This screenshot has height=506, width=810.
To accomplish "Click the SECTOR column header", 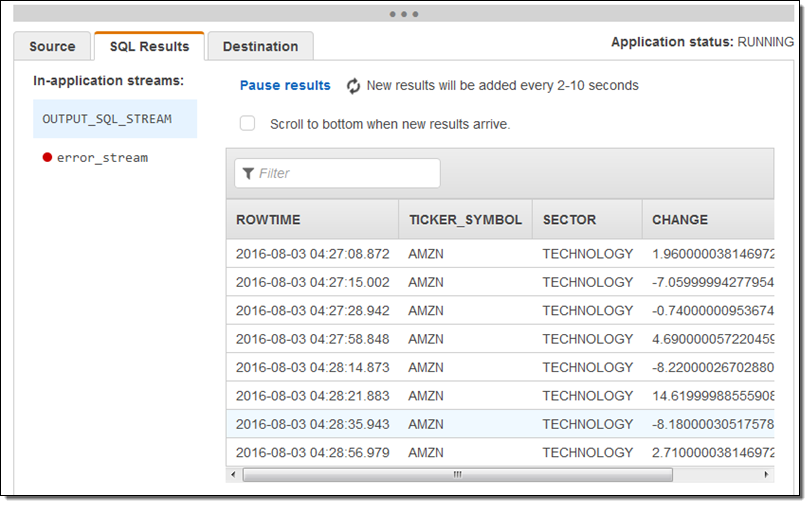I will click(x=569, y=219).
